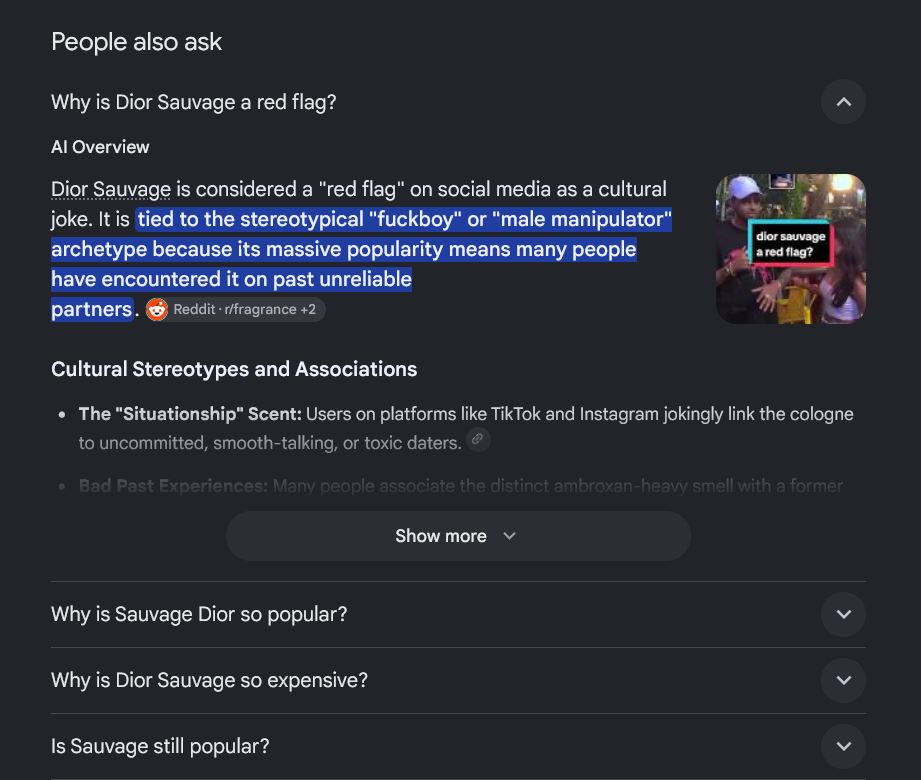Select question 'Why is Sauvage Dior so popular?'
The height and width of the screenshot is (780, 921).
click(x=199, y=614)
